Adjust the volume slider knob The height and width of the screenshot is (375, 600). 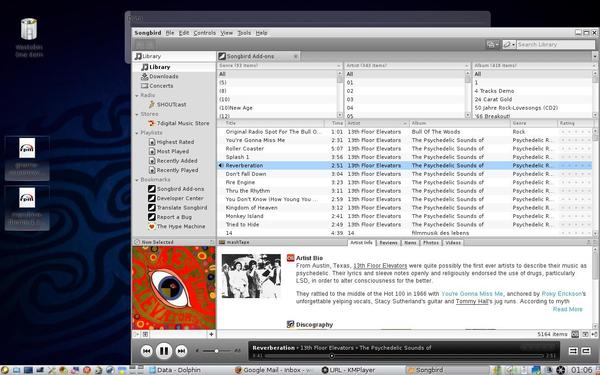tap(216, 351)
